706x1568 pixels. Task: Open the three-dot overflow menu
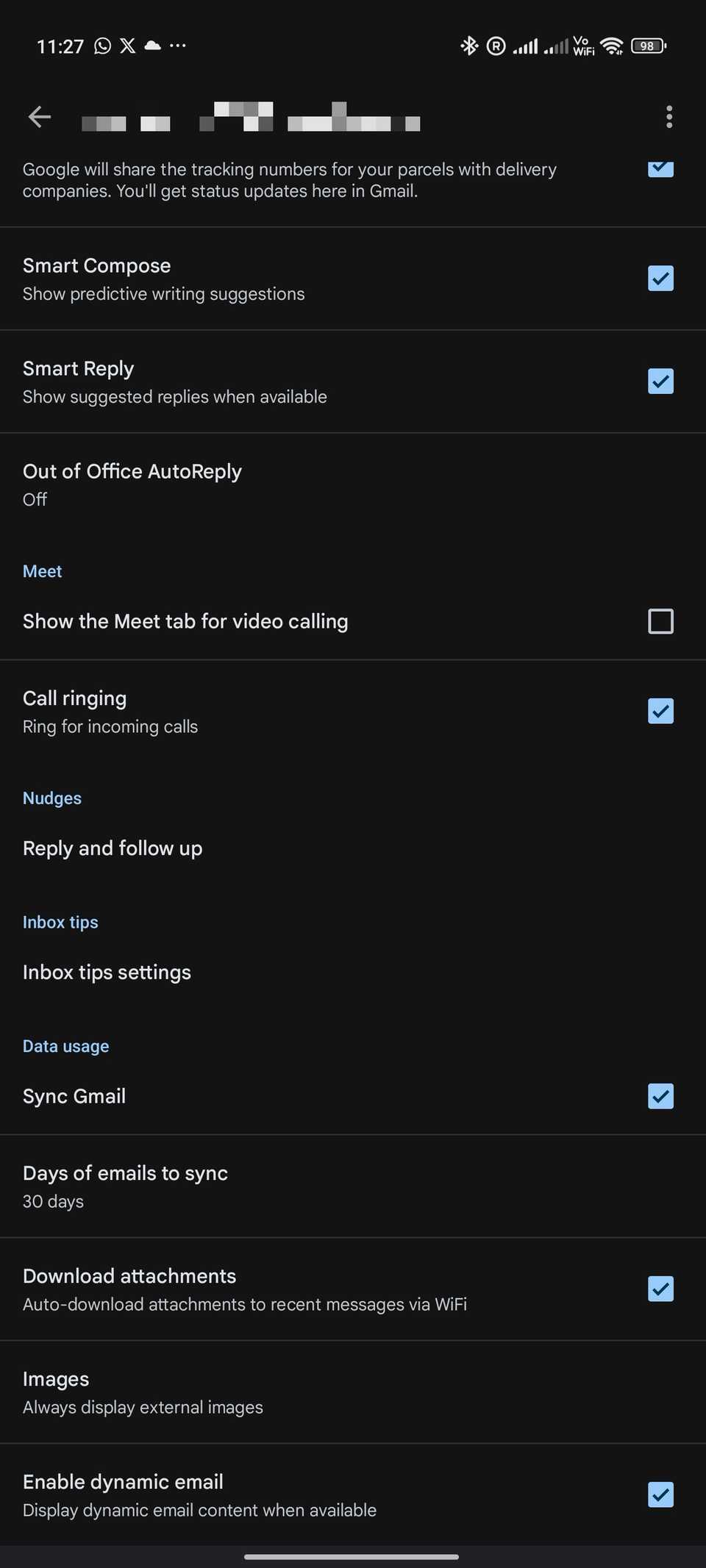click(668, 117)
